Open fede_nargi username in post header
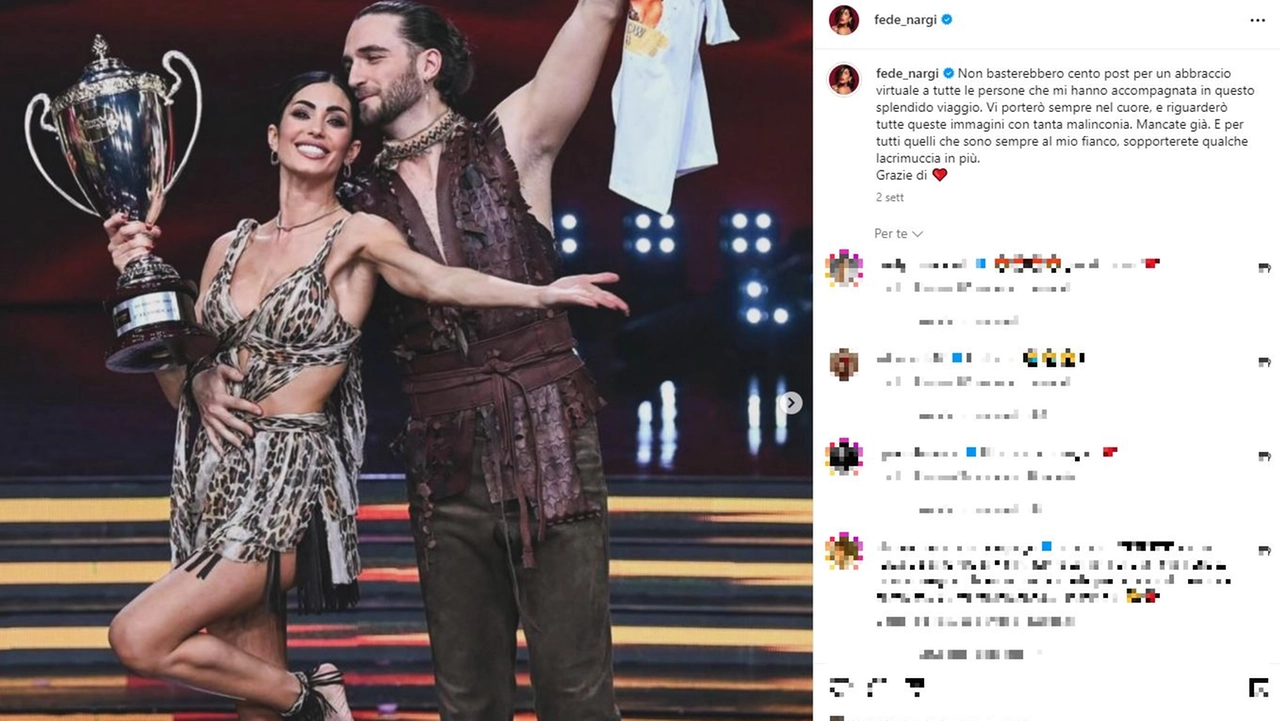1280x721 pixels. click(x=905, y=19)
